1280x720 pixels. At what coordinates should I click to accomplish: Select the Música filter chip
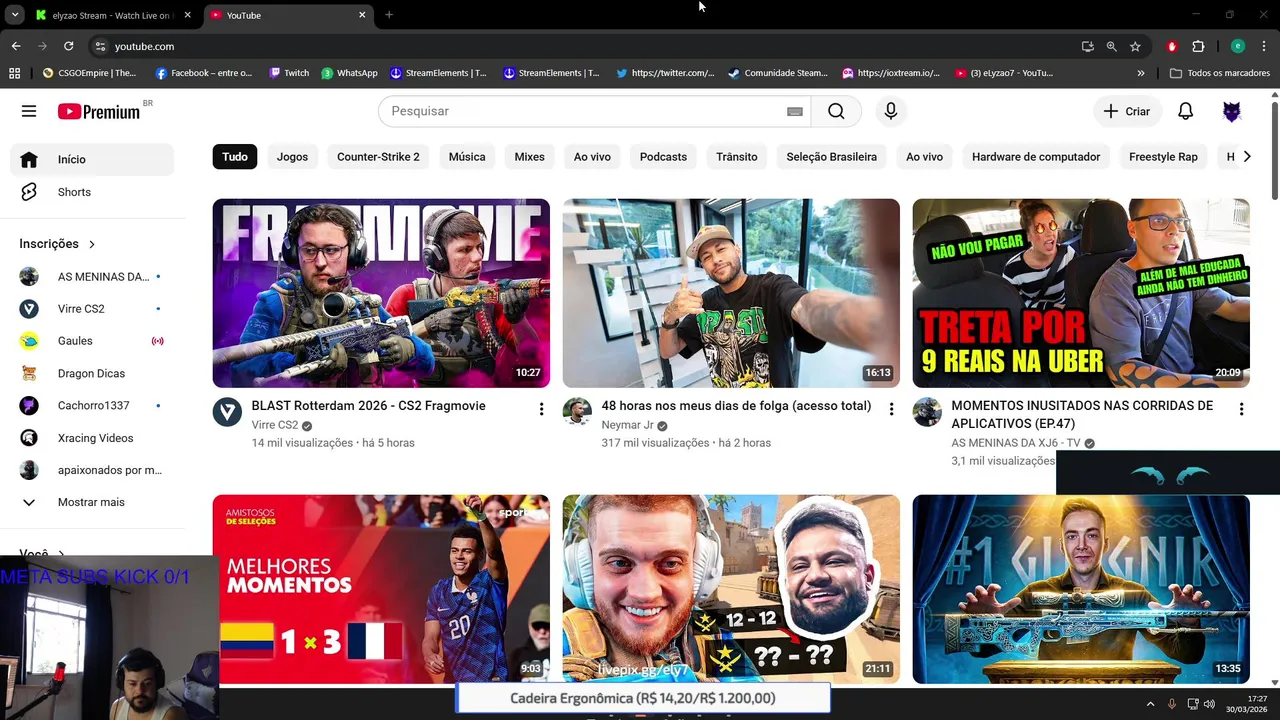coord(467,157)
